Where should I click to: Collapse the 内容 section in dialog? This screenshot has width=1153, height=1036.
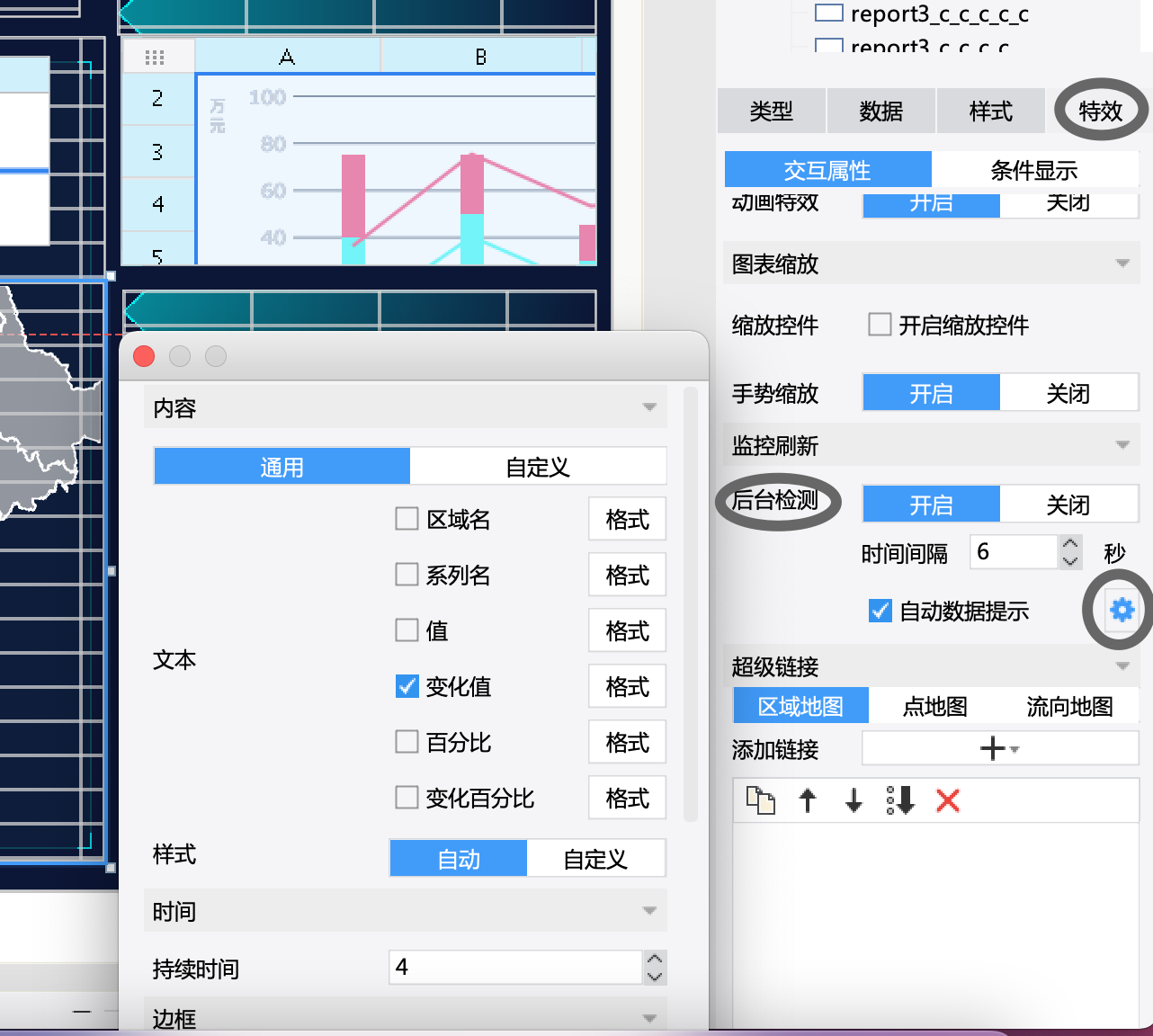coord(649,407)
